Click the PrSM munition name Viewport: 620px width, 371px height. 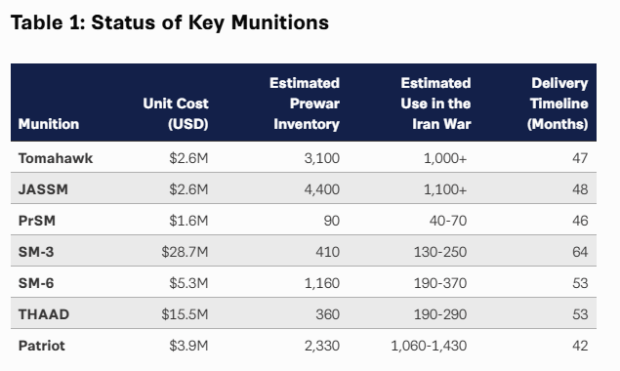coord(37,221)
